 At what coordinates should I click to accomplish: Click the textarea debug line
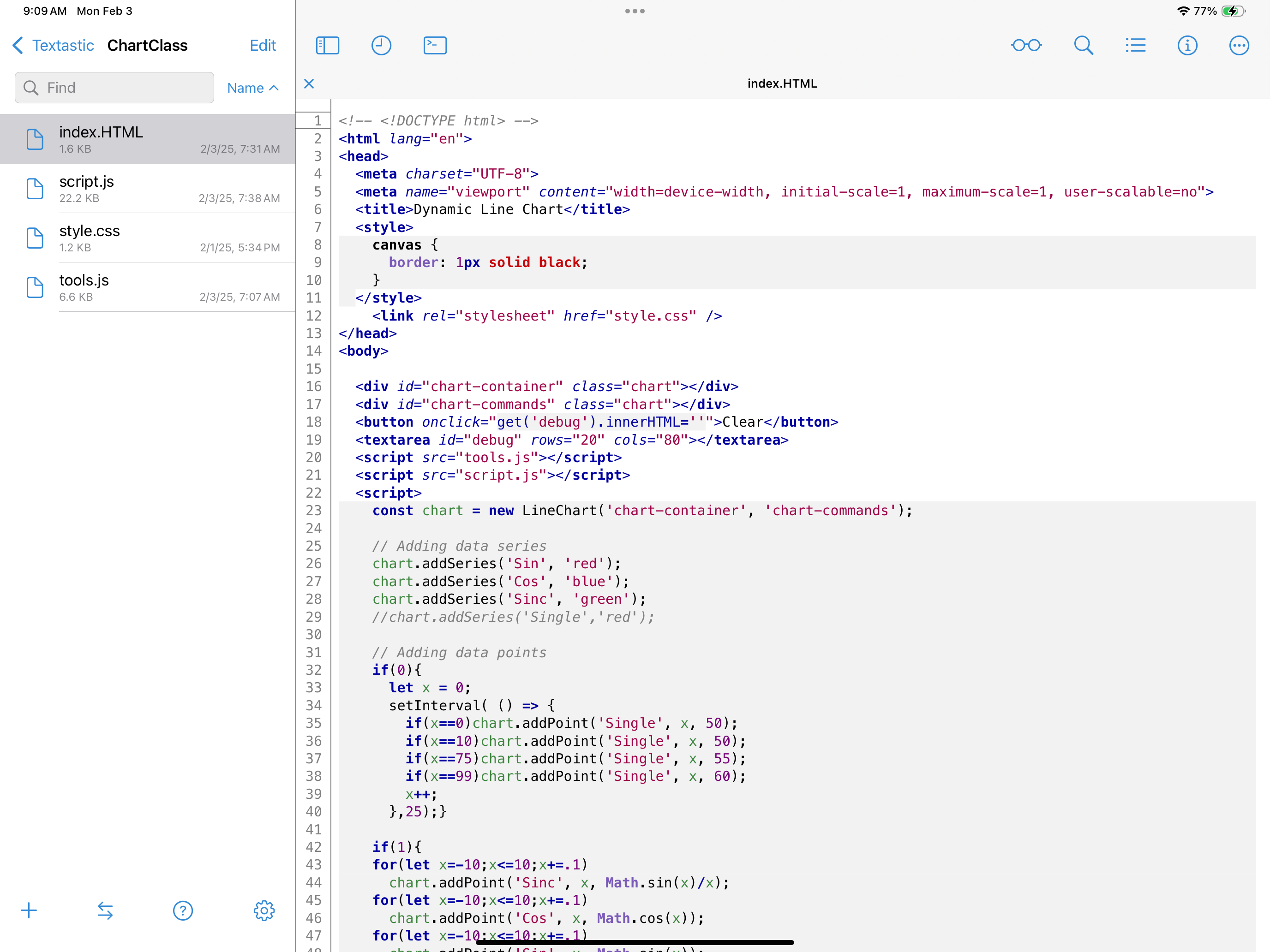572,440
